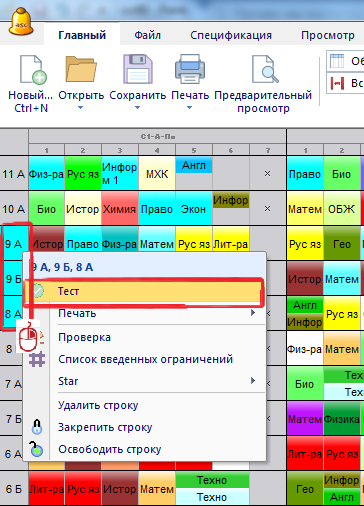
Task: Click the New document icon
Action: coord(33,70)
